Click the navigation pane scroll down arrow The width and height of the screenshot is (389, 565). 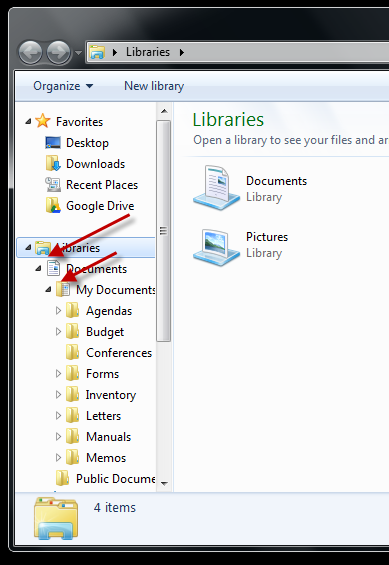click(164, 484)
